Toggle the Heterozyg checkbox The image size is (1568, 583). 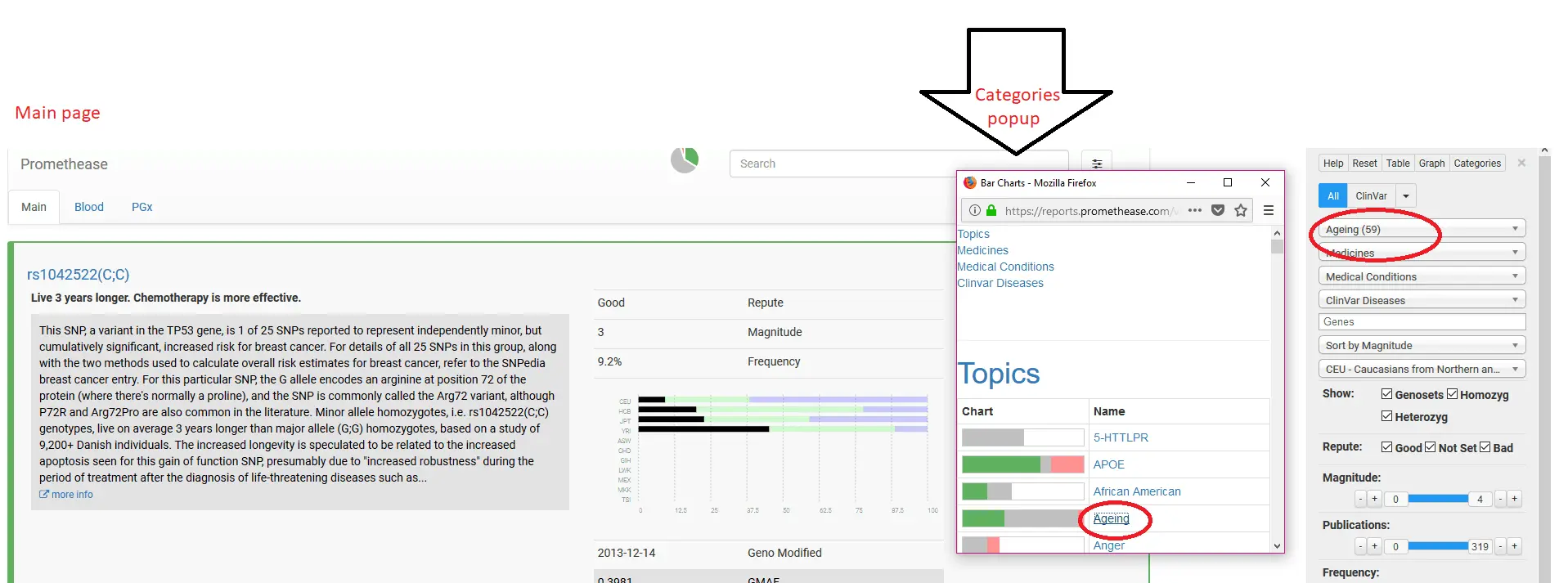1386,416
